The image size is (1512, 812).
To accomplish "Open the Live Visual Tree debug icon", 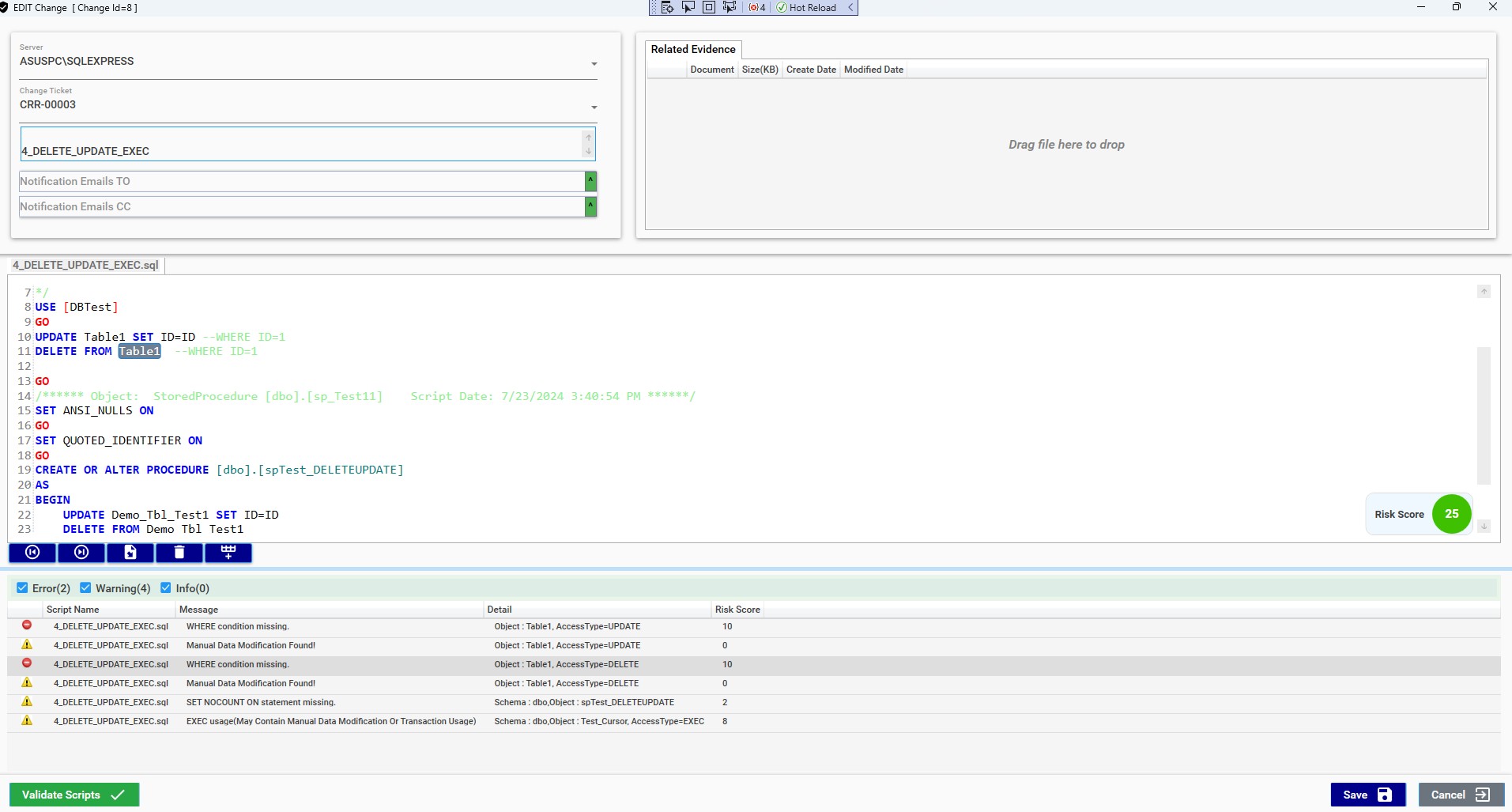I will pyautogui.click(x=668, y=7).
